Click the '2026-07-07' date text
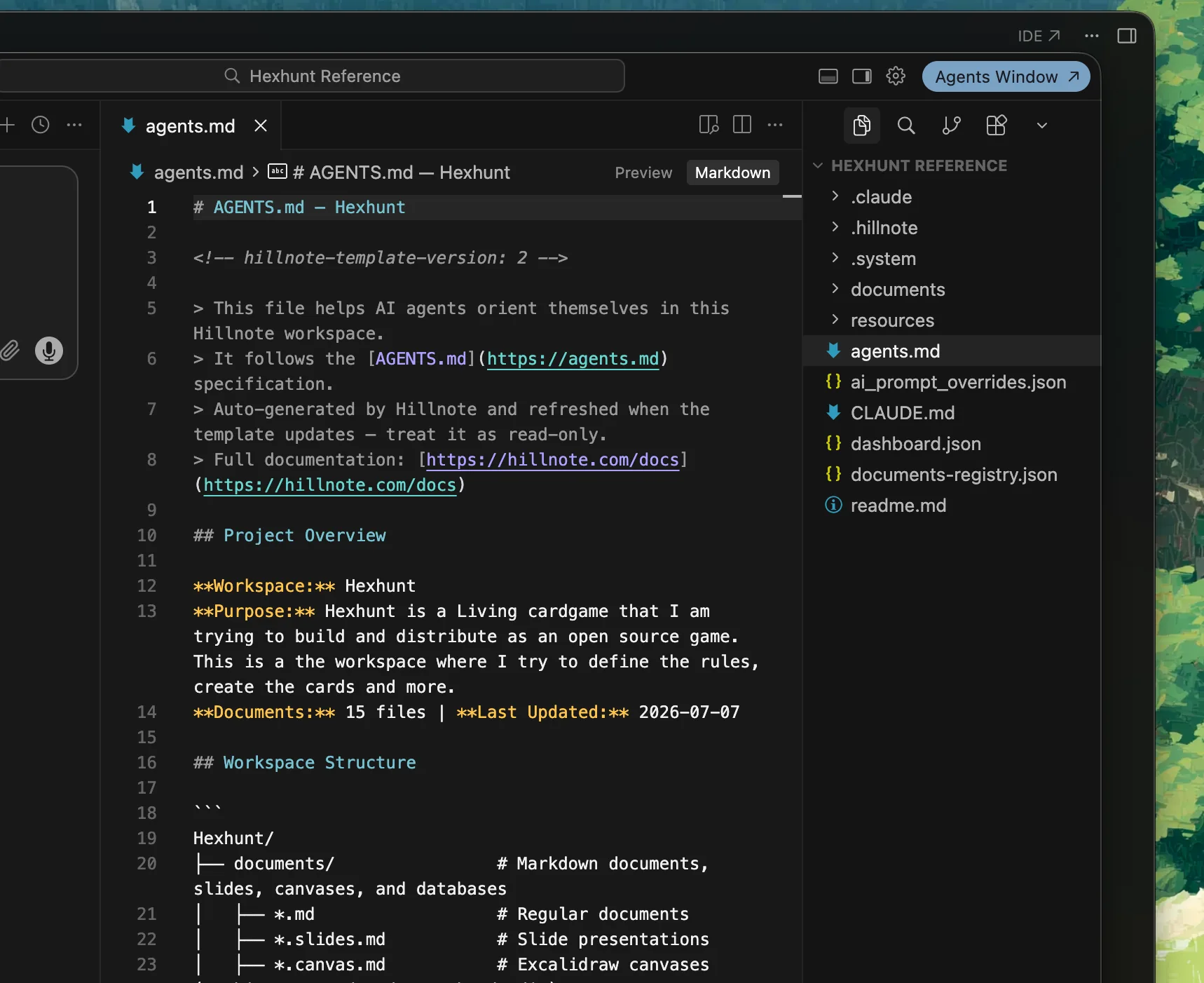 coord(689,712)
